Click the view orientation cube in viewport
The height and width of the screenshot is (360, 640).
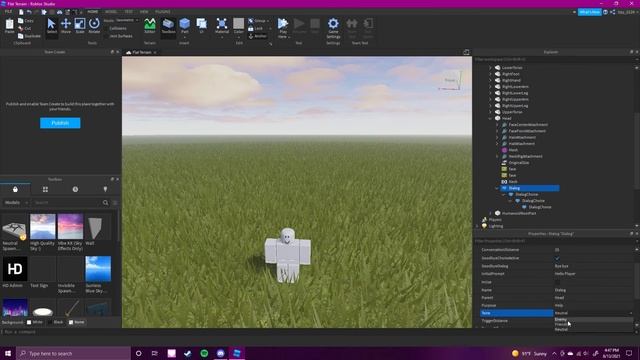pos(451,80)
